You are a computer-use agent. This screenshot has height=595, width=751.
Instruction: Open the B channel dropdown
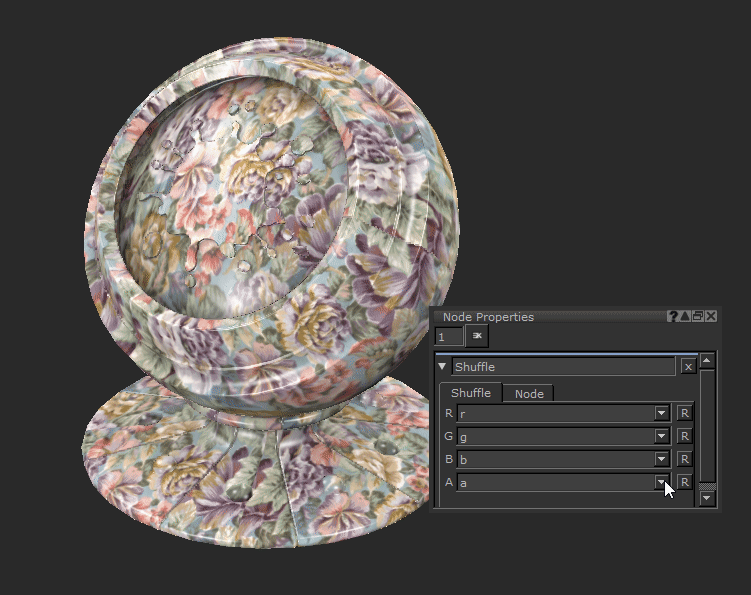point(661,459)
